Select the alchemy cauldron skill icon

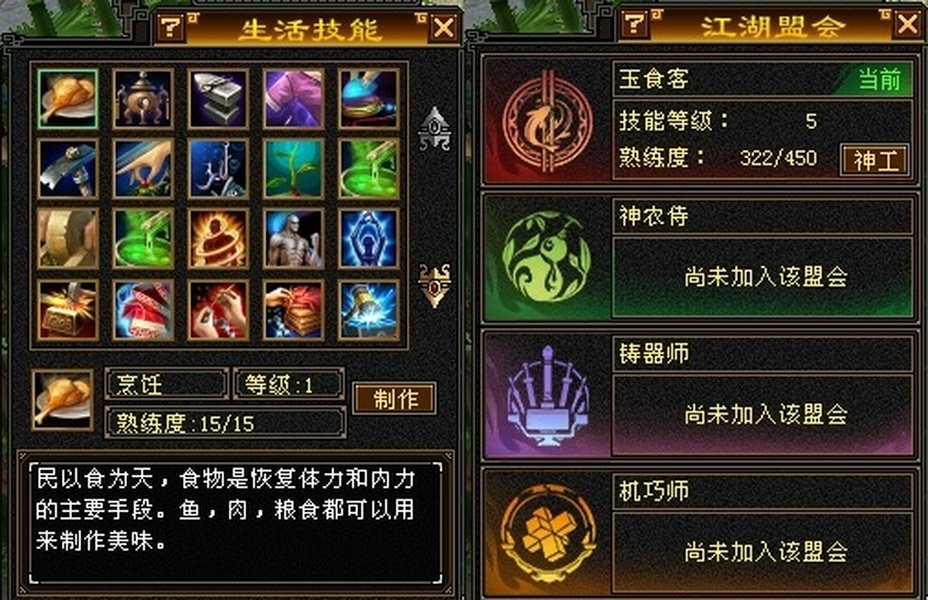coord(143,98)
